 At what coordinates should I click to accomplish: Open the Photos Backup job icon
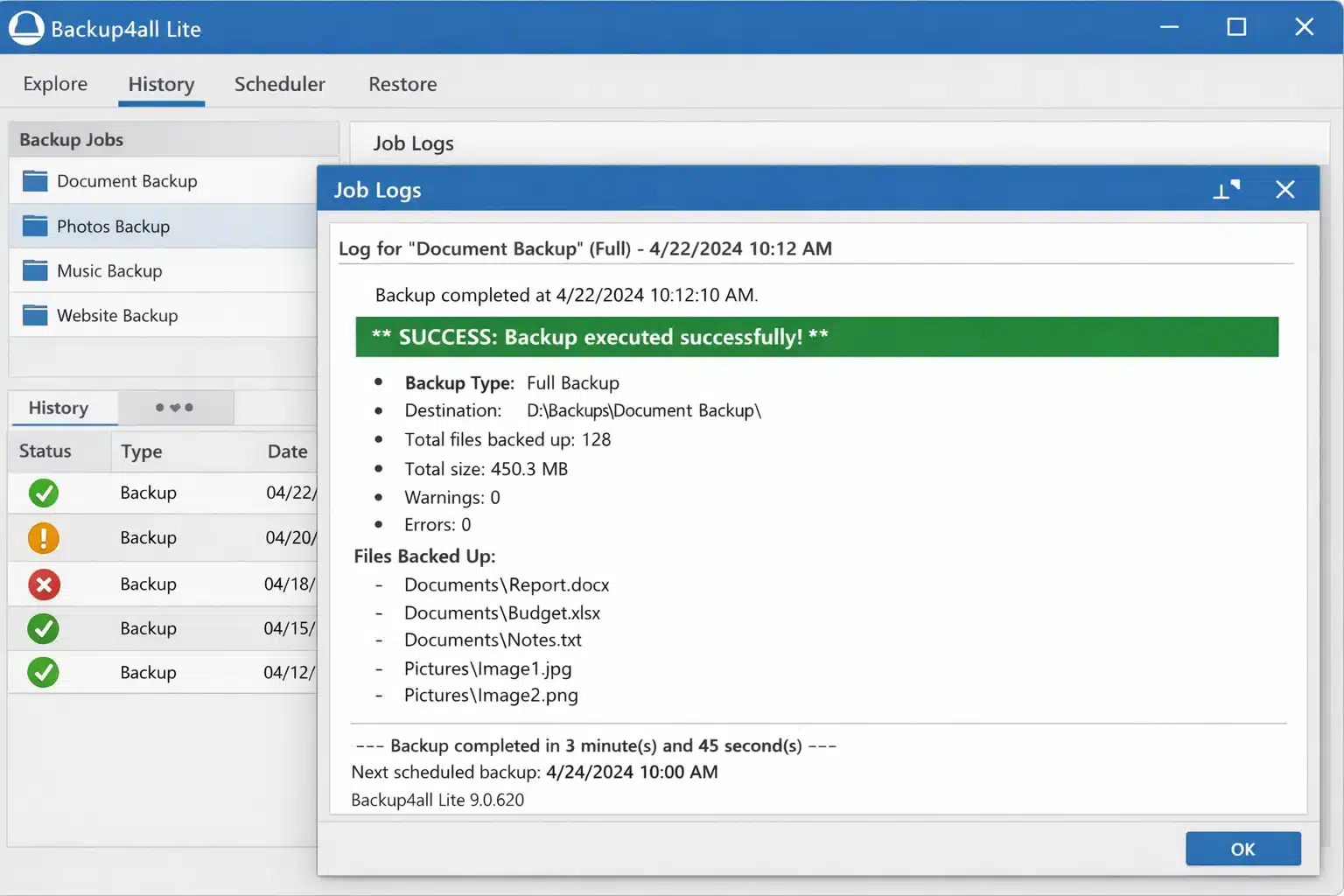coord(35,226)
